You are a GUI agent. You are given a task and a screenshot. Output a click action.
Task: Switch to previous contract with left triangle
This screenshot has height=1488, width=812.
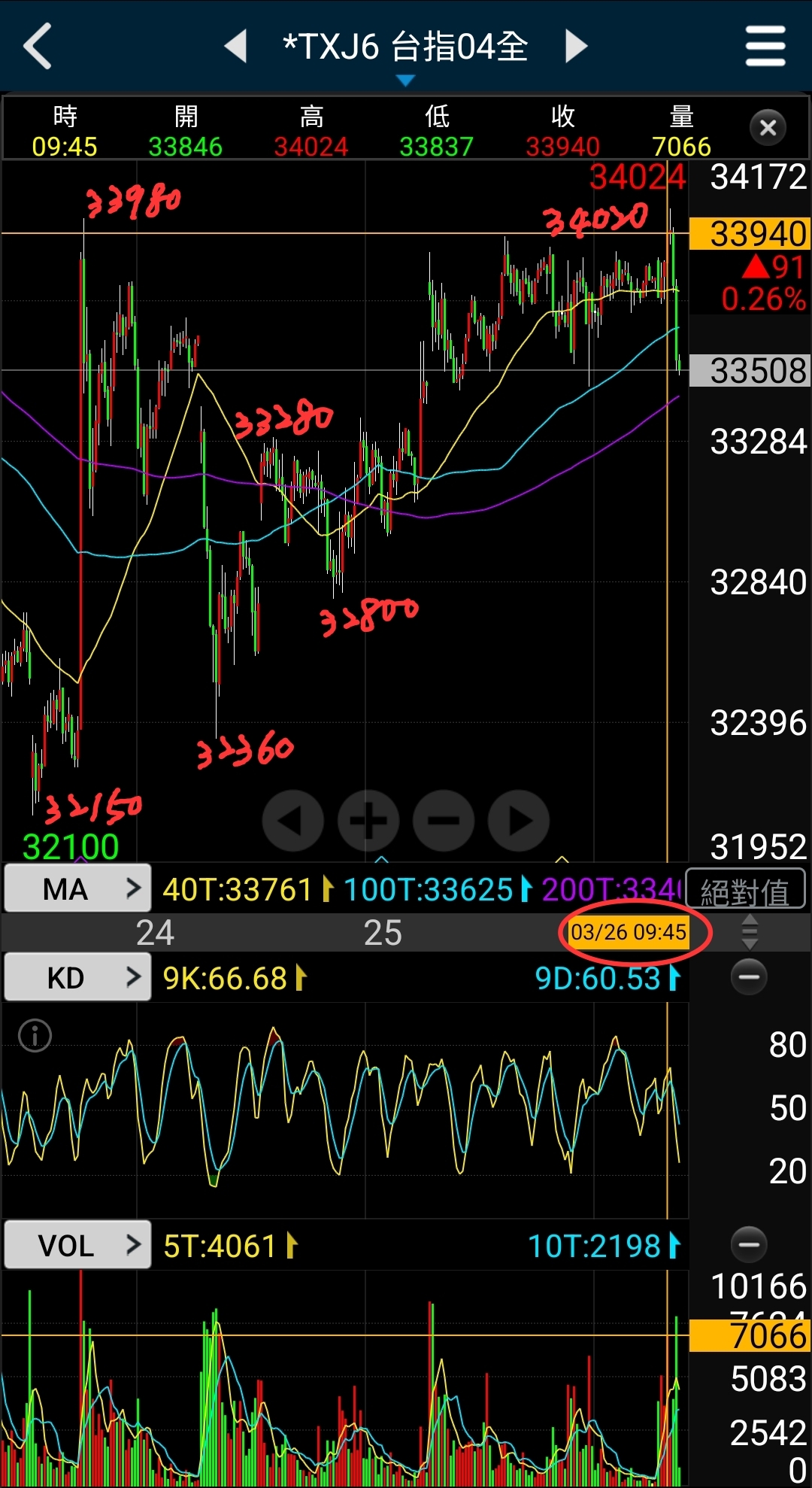click(x=236, y=47)
